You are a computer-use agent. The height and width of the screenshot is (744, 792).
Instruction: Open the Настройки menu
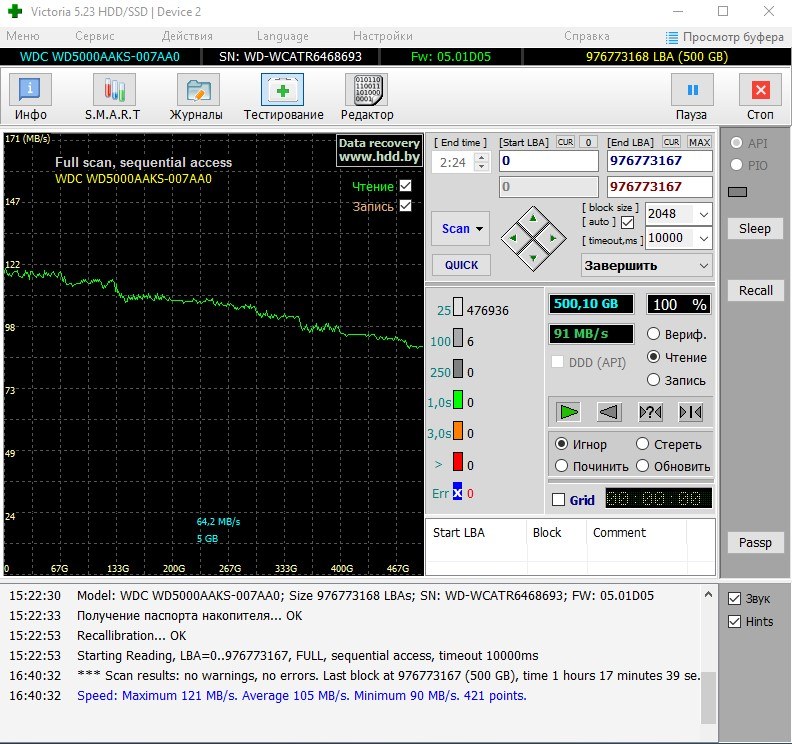(x=383, y=36)
